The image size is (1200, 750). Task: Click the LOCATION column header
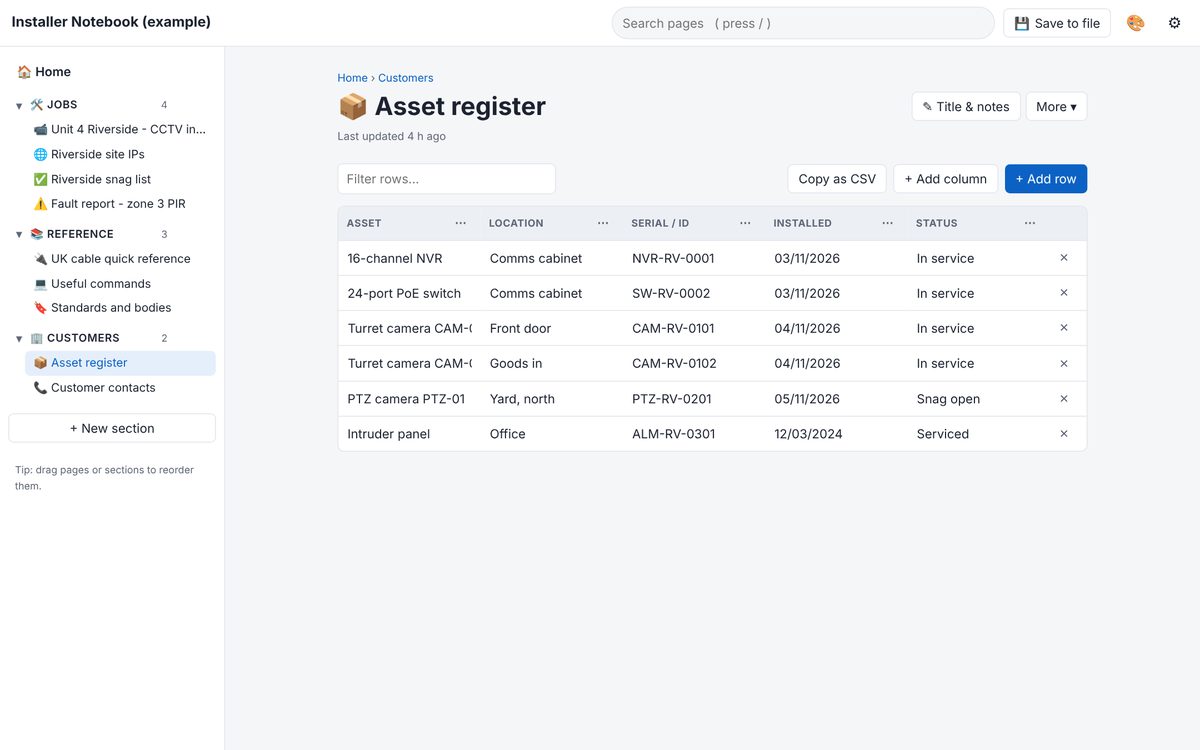(x=516, y=223)
